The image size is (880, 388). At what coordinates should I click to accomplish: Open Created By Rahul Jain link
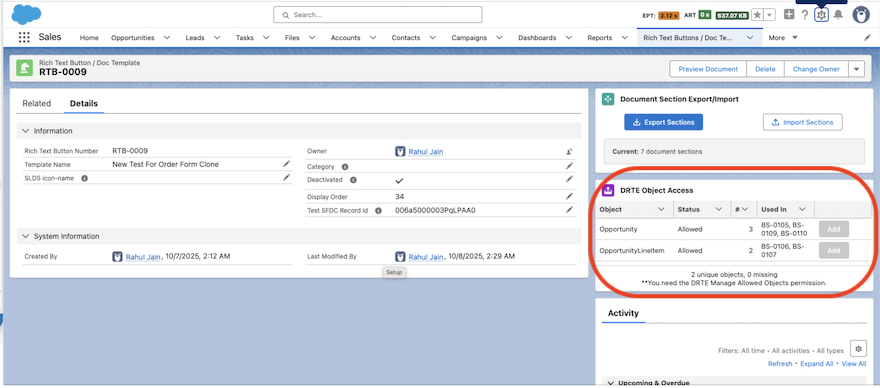pos(143,257)
